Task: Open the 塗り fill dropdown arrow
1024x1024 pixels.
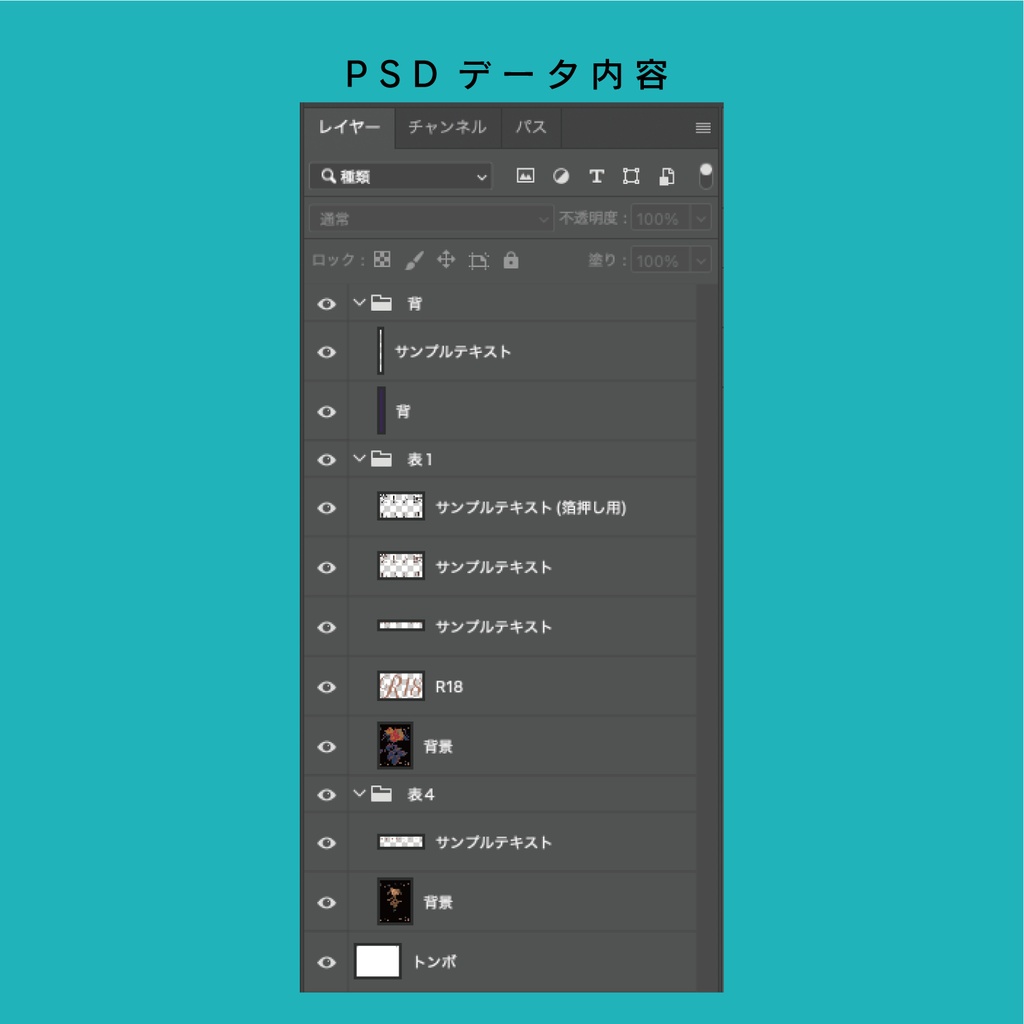Action: click(x=701, y=261)
